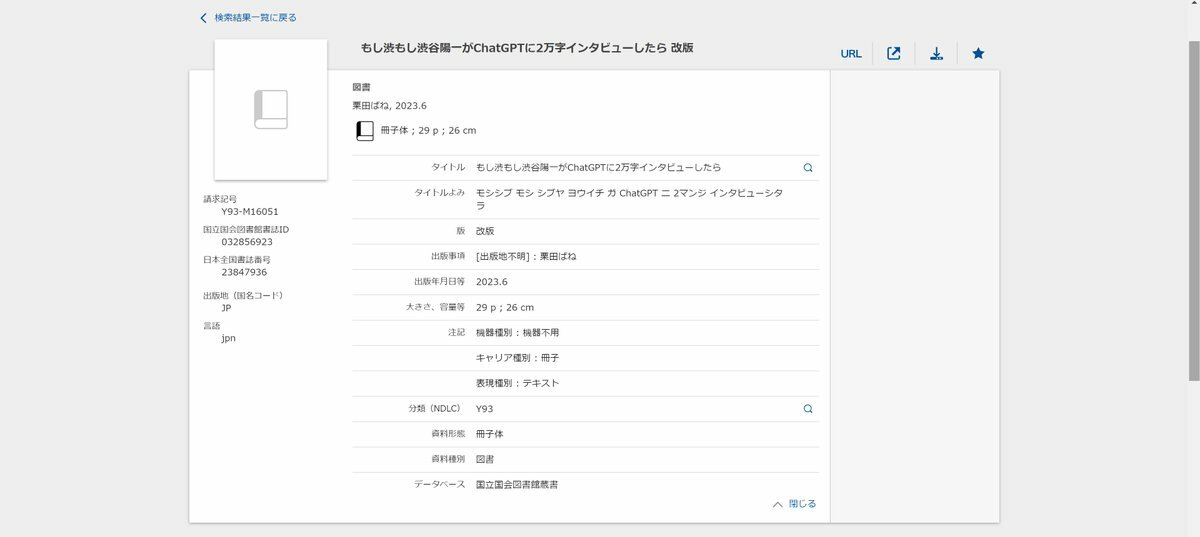Select NDL bibliographic ID 032856923

pyautogui.click(x=247, y=242)
